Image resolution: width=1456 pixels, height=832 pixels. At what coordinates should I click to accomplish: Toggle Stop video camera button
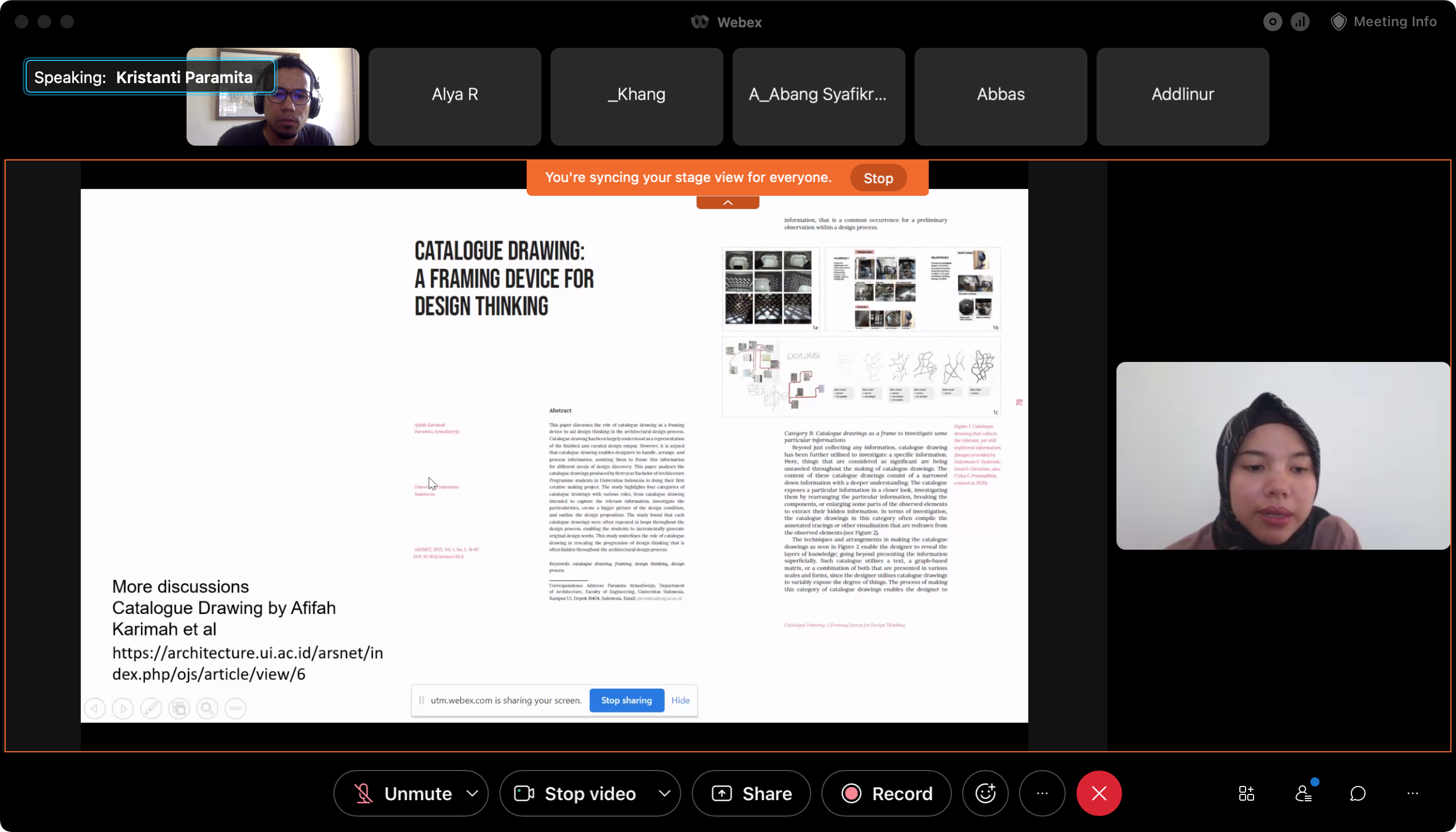click(577, 793)
